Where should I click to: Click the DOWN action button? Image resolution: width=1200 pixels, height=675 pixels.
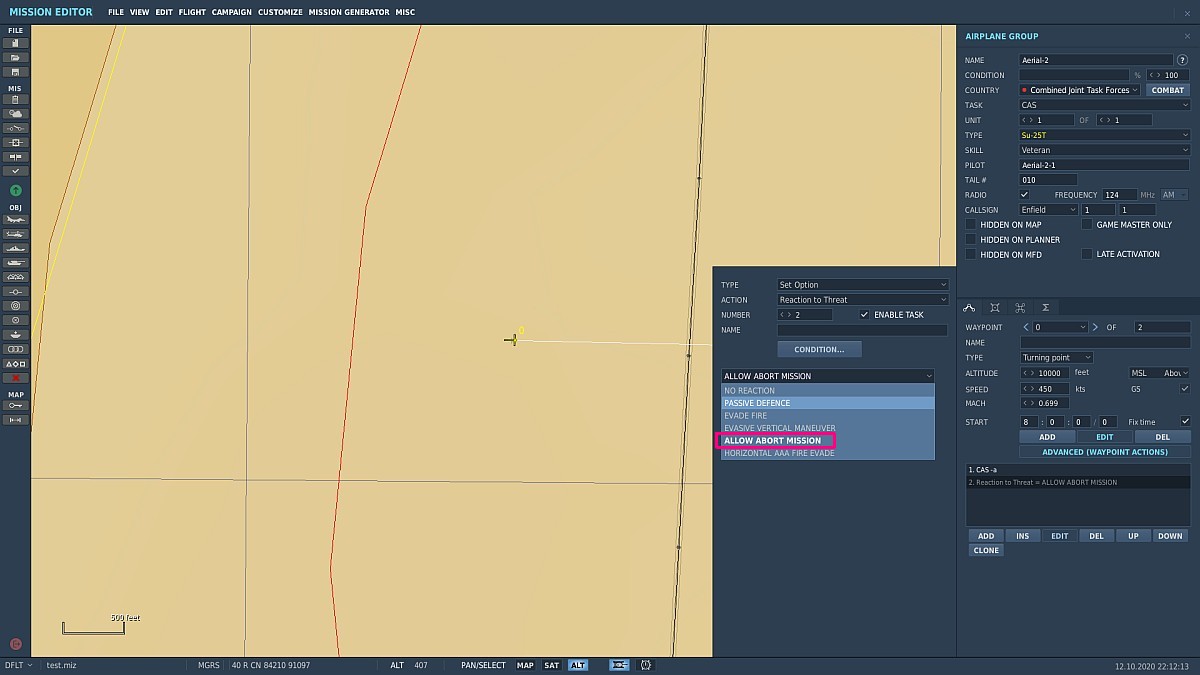(1170, 536)
